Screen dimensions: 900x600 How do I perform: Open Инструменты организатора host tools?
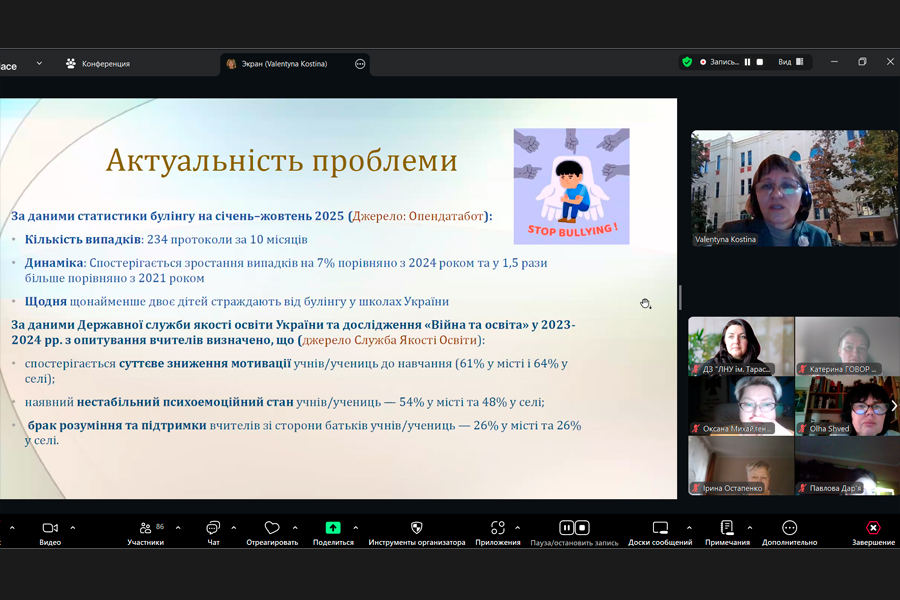point(417,528)
